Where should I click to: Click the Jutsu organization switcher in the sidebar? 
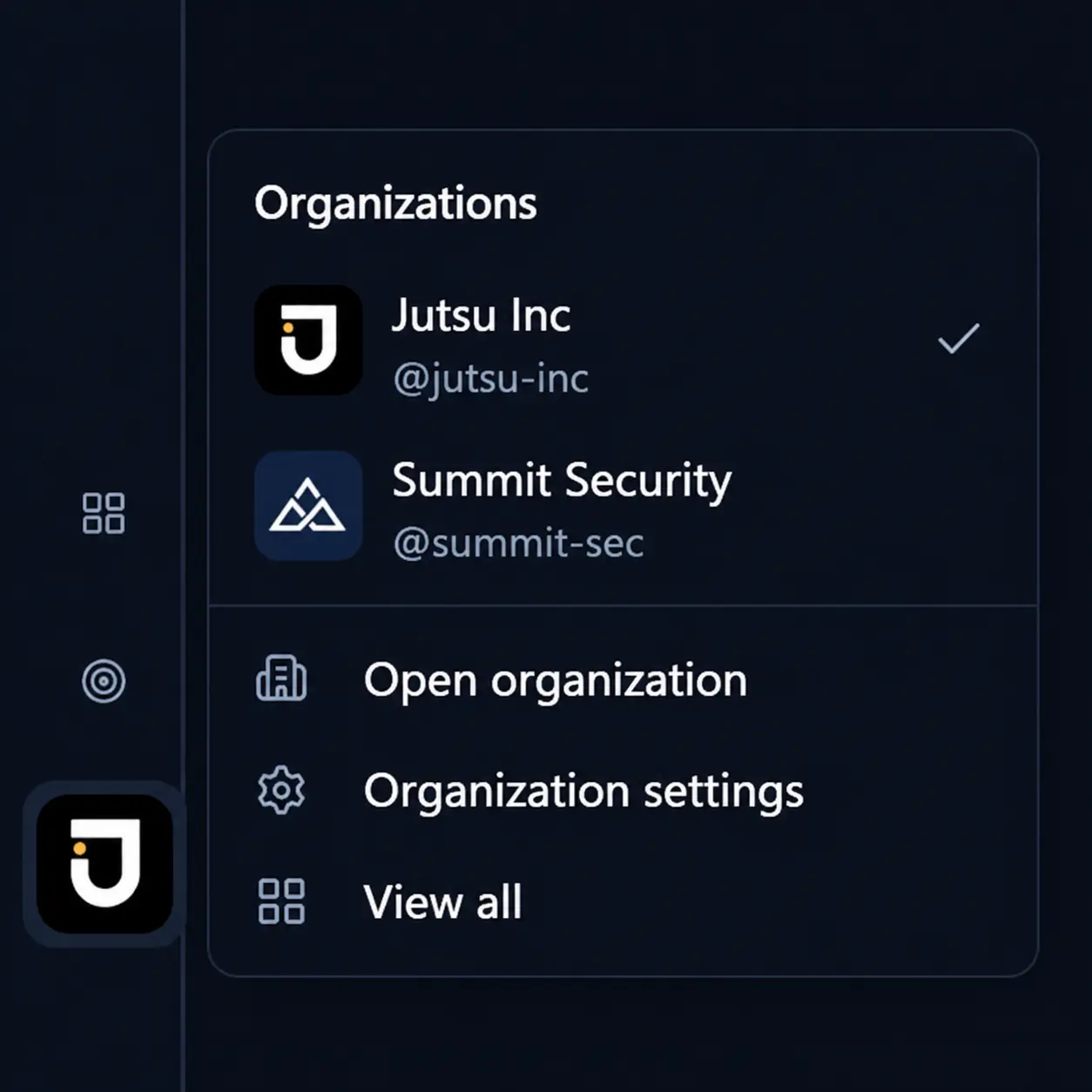(104, 864)
